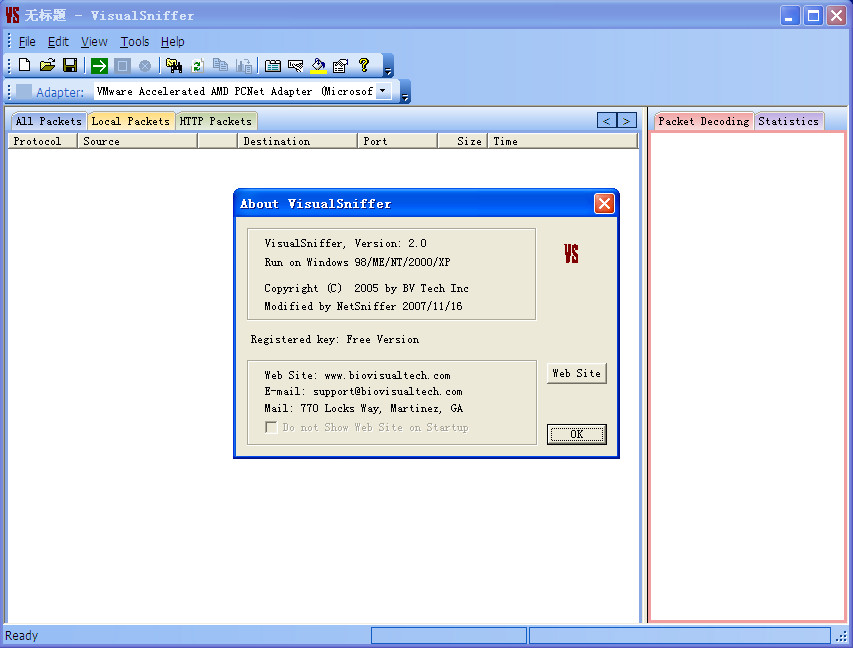Click the tab scroll right arrow button
Screen dimensions: 853x648
pyautogui.click(x=627, y=121)
